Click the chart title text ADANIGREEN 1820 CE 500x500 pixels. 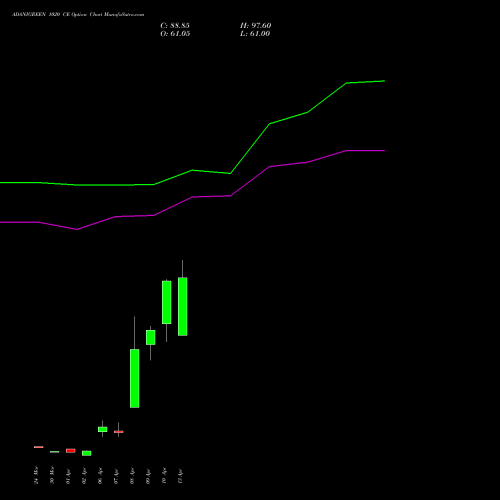point(40,15)
